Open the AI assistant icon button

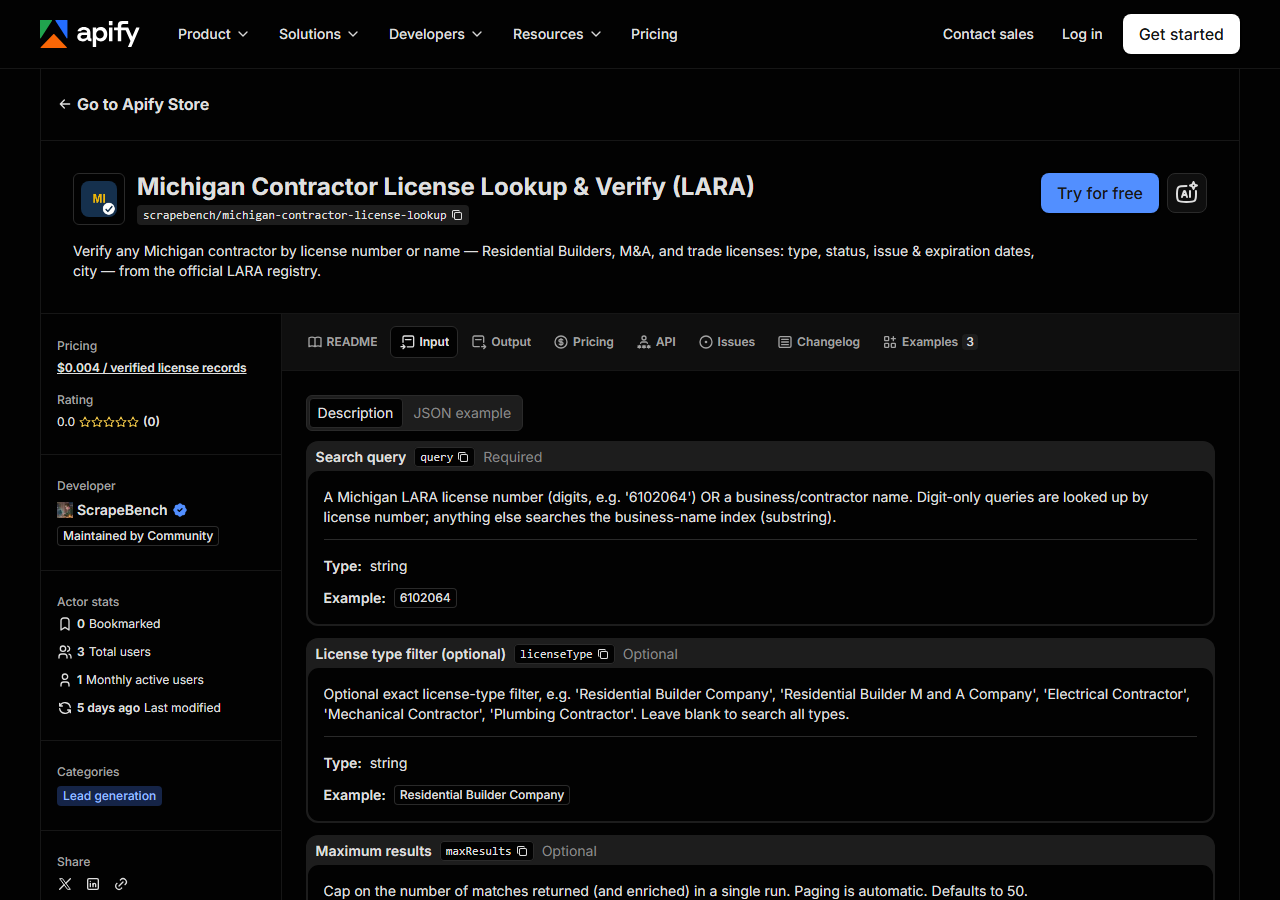(x=1187, y=193)
